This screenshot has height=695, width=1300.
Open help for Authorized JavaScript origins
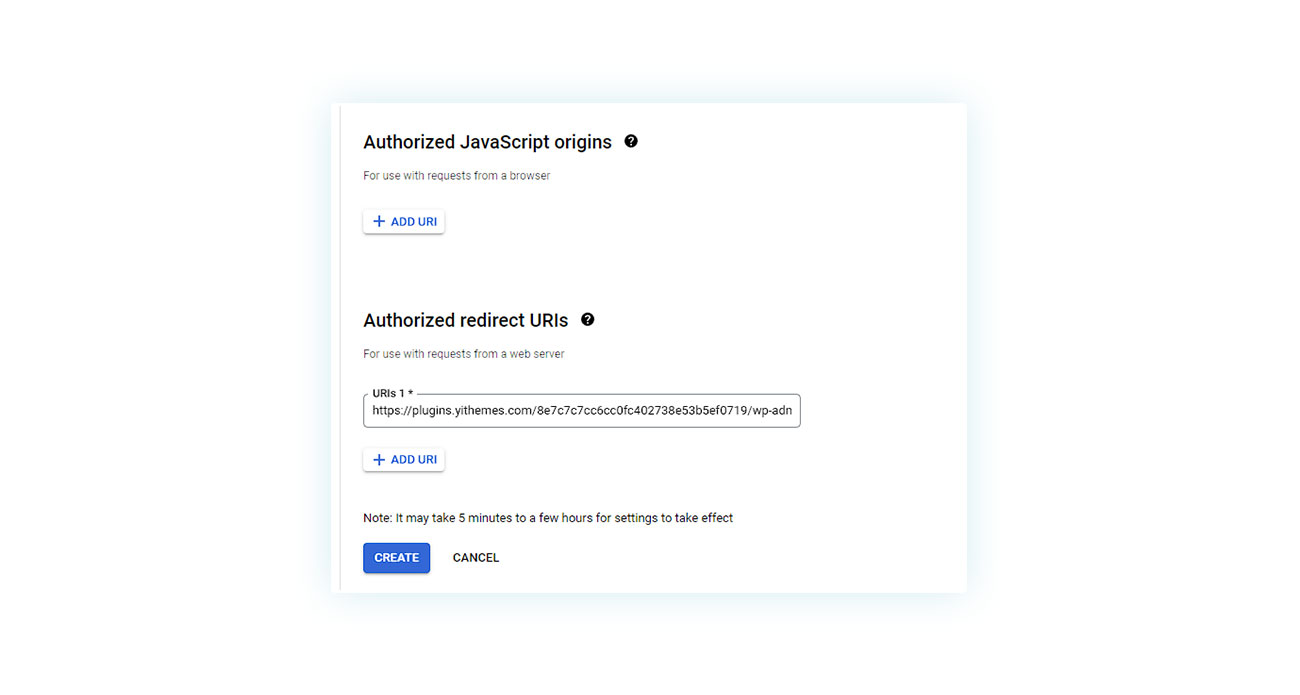point(631,141)
